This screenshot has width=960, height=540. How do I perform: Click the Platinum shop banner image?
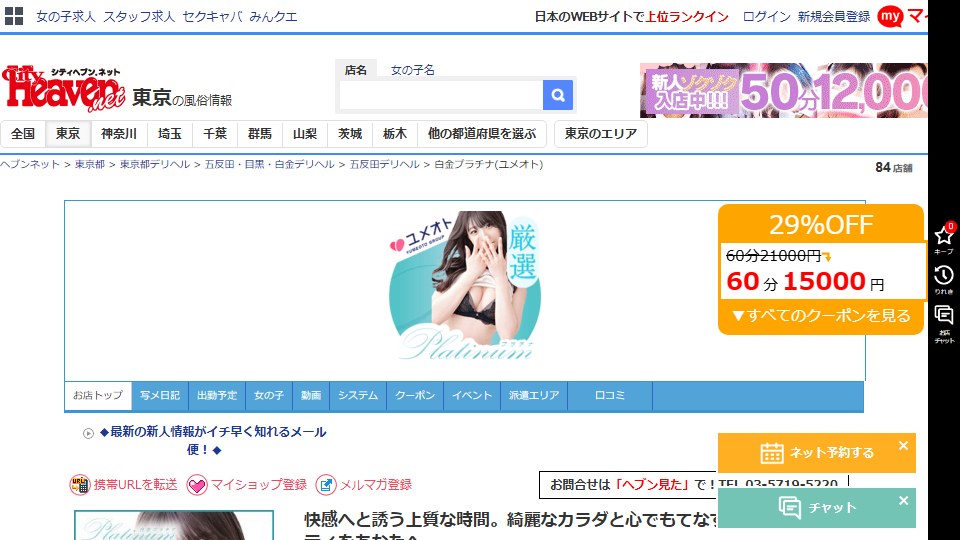coord(465,286)
